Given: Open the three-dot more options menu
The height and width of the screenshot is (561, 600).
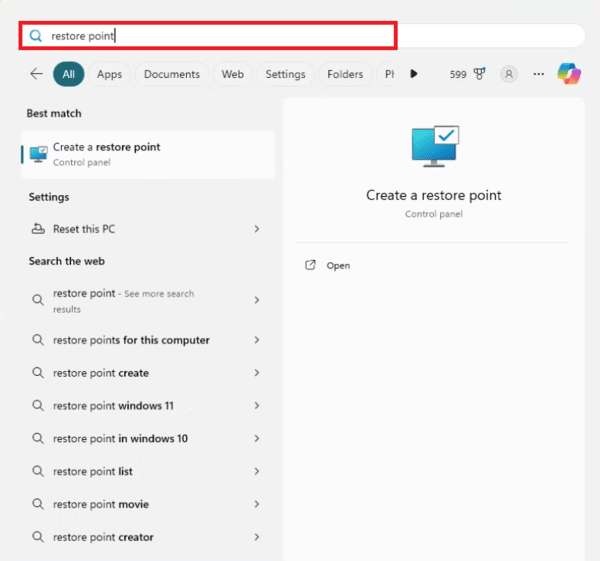Looking at the screenshot, I should [x=538, y=74].
